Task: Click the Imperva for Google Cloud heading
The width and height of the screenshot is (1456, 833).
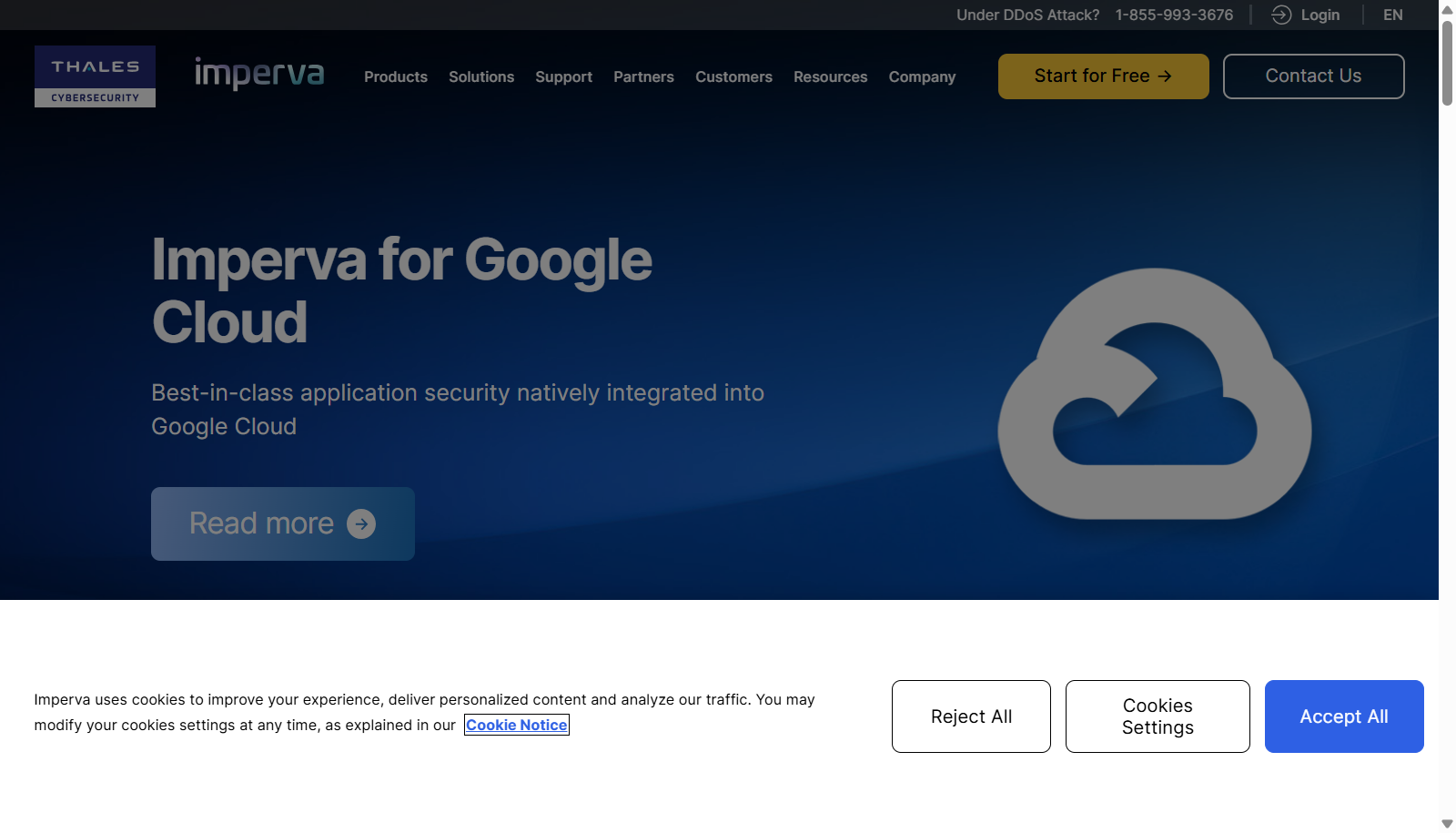Action: click(x=402, y=290)
